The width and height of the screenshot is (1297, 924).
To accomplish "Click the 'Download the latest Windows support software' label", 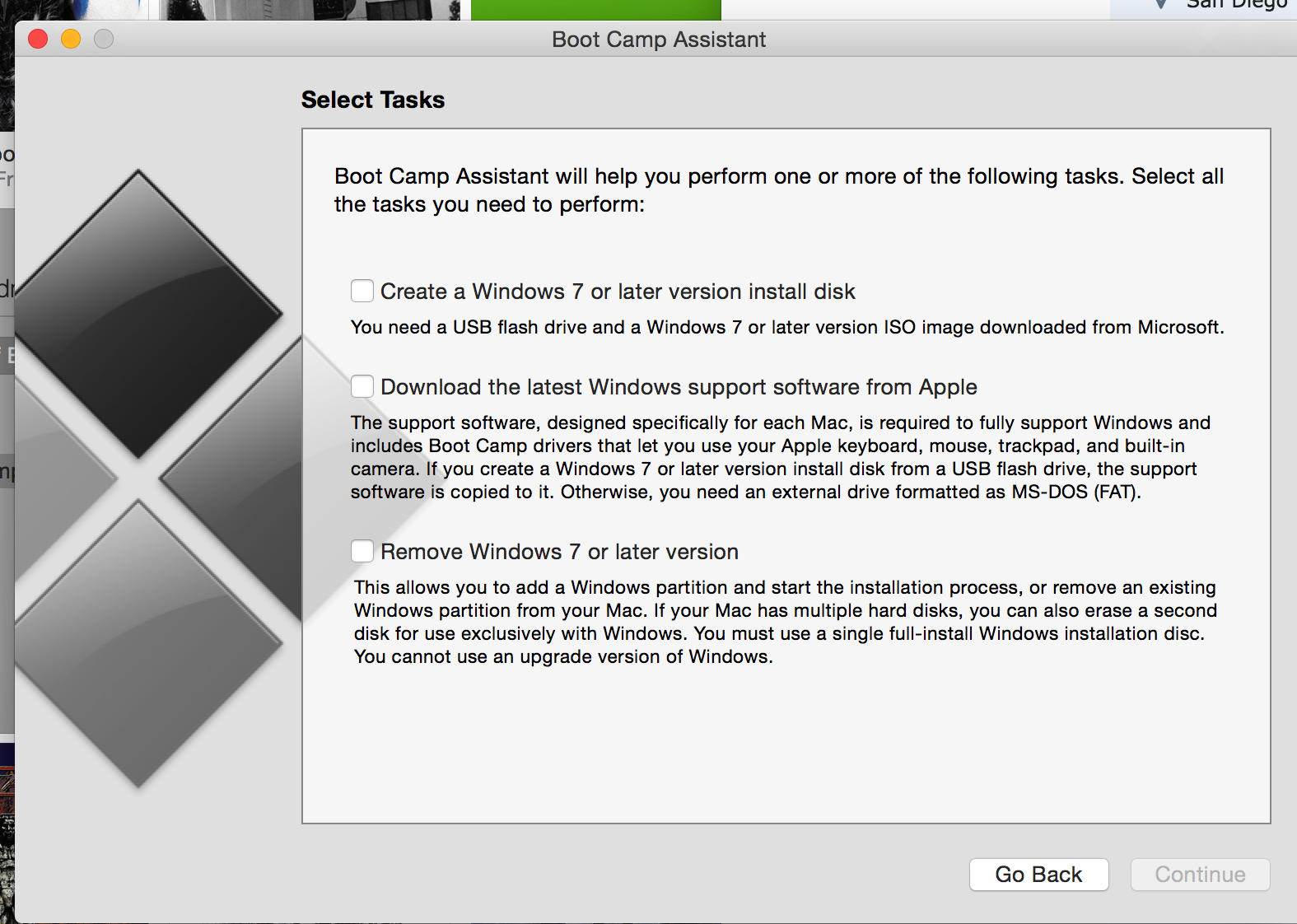I will [x=679, y=387].
